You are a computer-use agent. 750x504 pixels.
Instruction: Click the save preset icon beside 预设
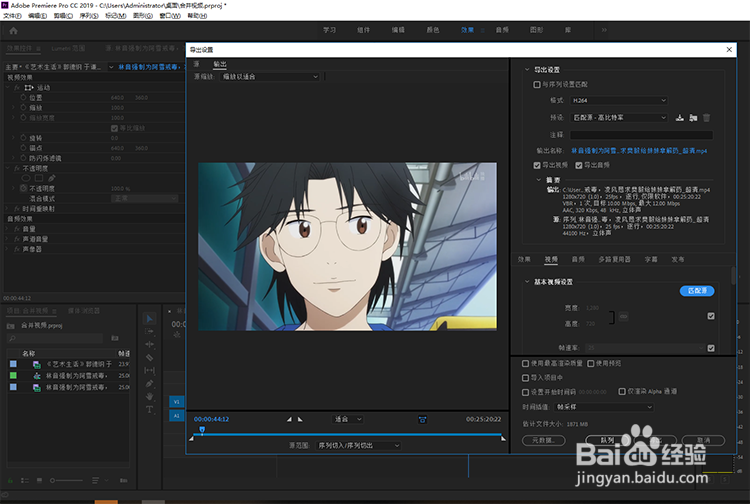[x=679, y=118]
